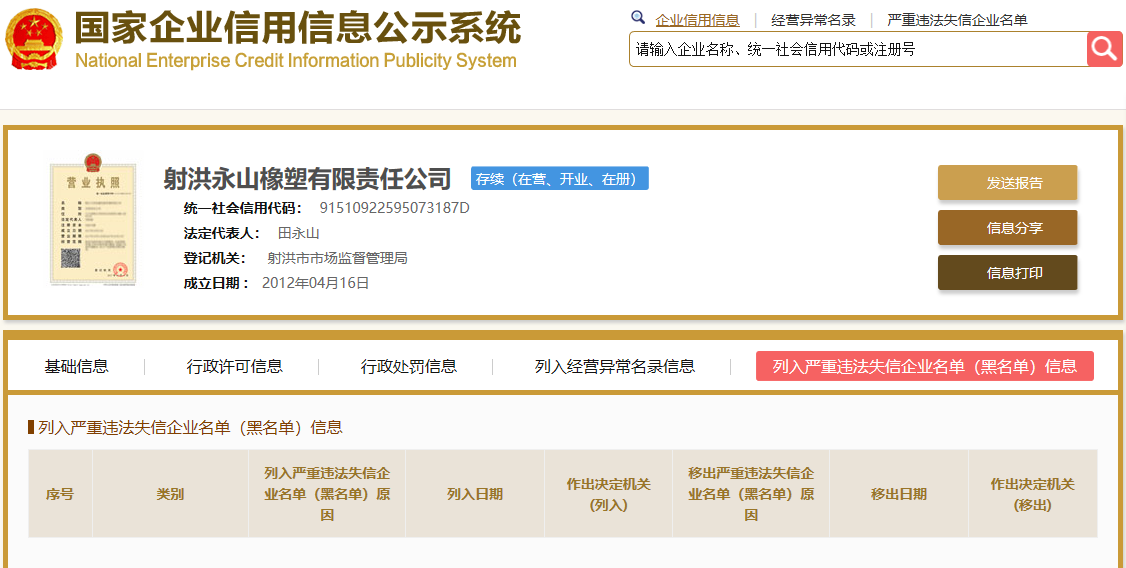Click the 作出决定机关(列入) column header

coord(608,494)
